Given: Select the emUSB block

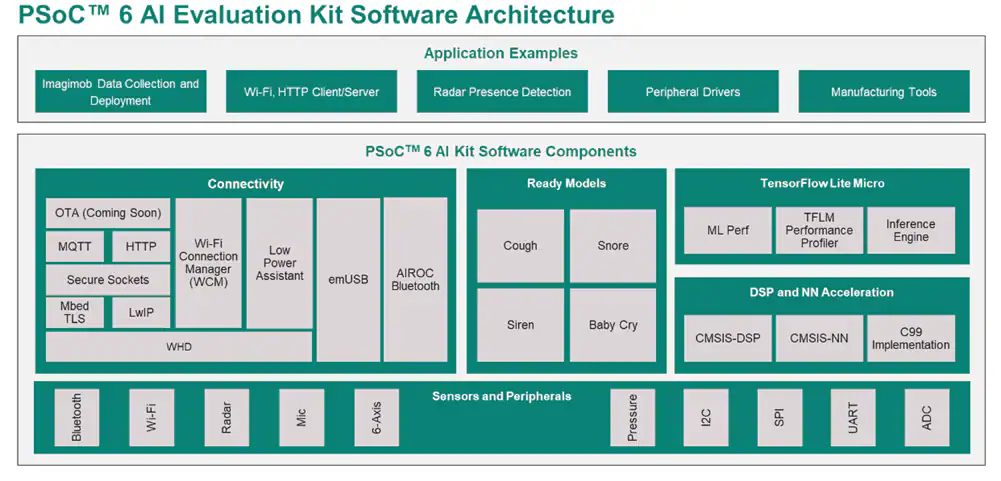Looking at the screenshot, I should tap(349, 280).
